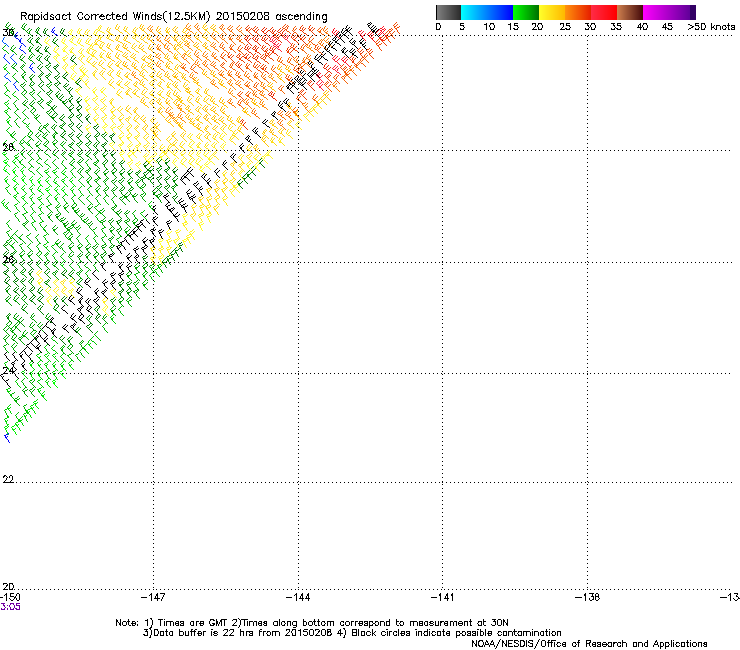
Task: Click the '-150' longitude axis label
Action: coord(10,597)
